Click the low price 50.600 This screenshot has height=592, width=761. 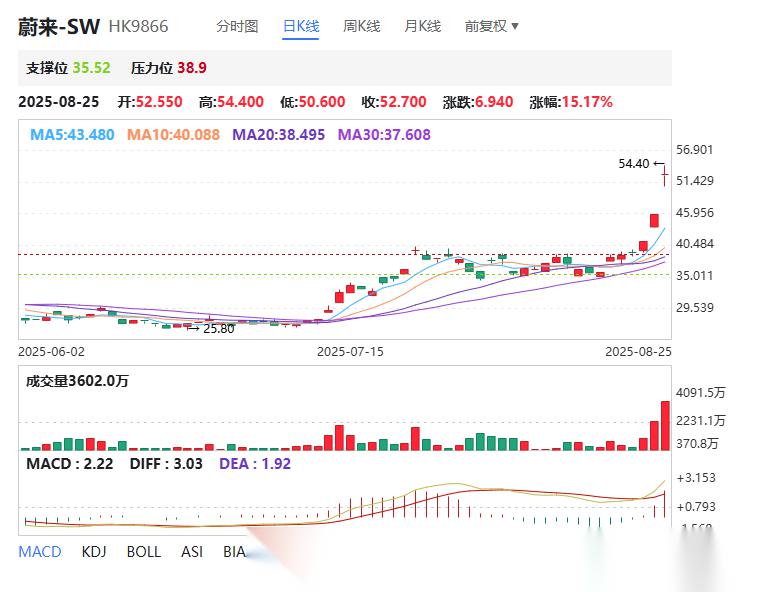coord(322,102)
